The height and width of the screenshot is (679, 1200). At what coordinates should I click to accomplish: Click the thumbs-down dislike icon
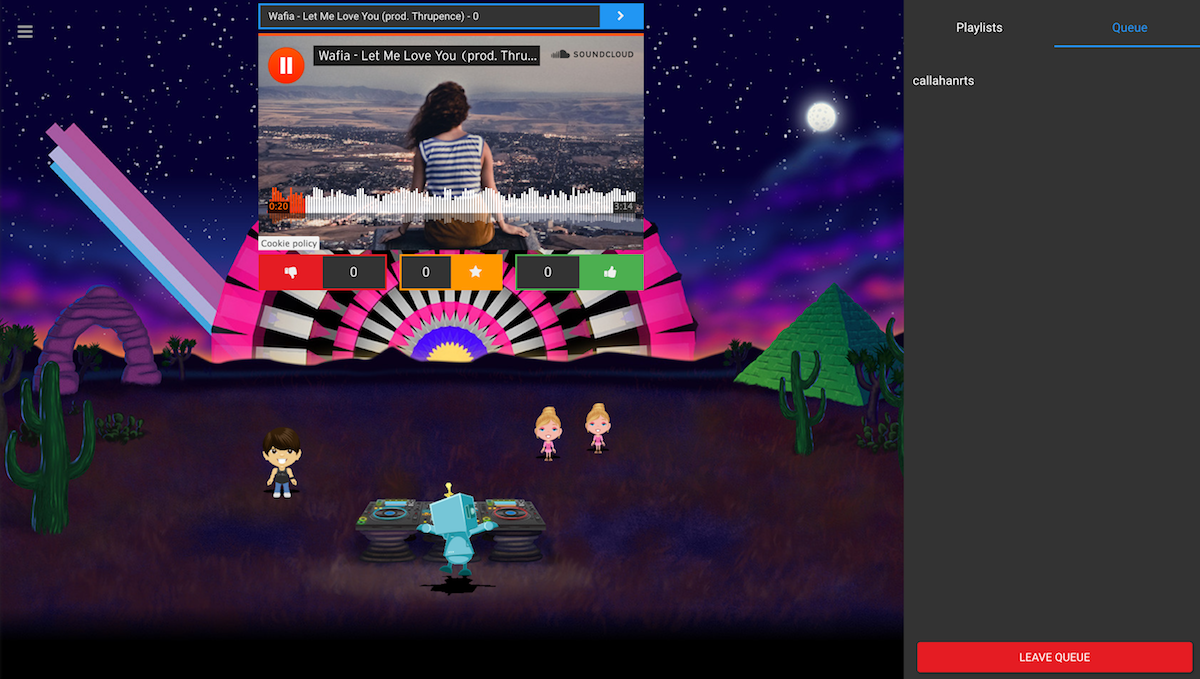(291, 272)
